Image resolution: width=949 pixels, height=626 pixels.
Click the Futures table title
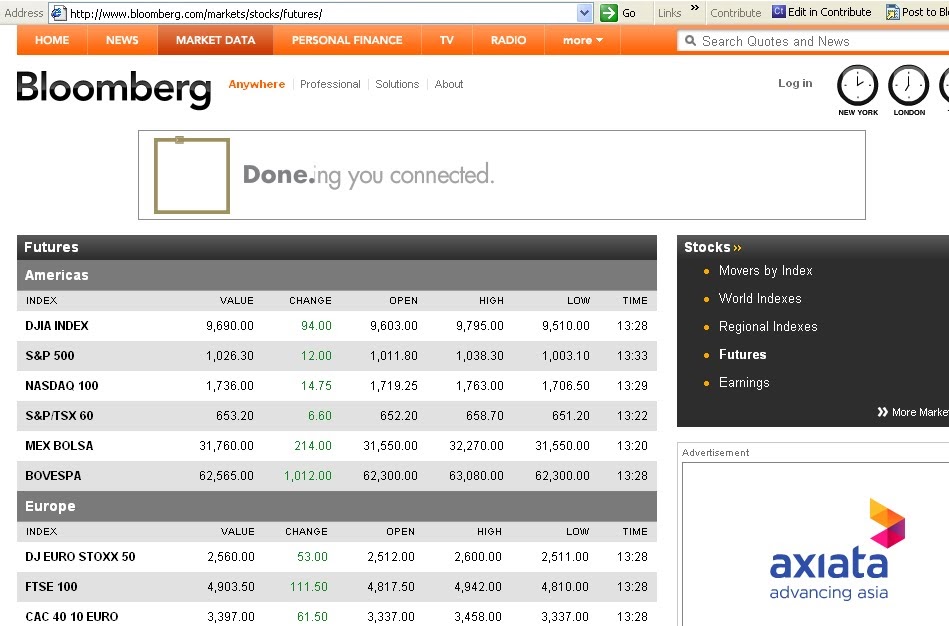click(x=51, y=247)
